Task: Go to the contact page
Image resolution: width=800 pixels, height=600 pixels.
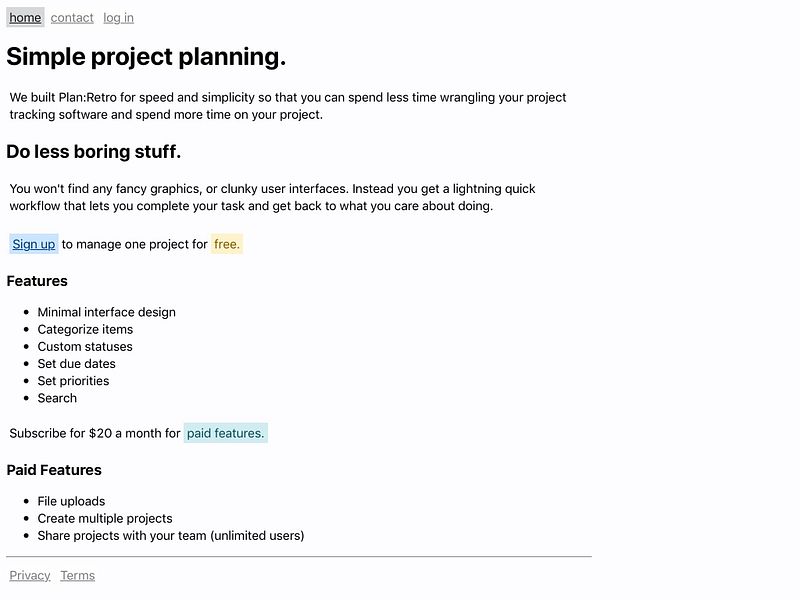Action: coord(72,17)
